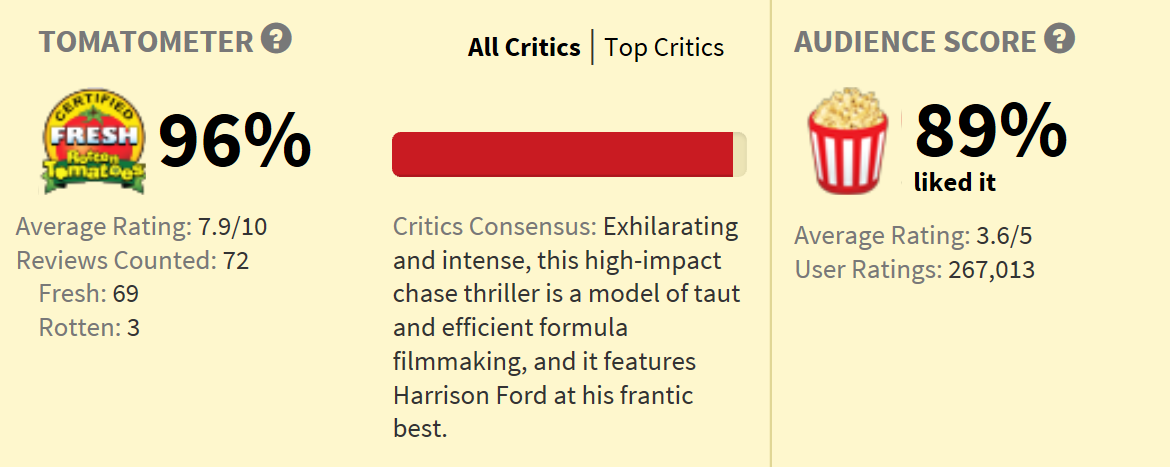Click the 'liked it' label

[x=955, y=182]
